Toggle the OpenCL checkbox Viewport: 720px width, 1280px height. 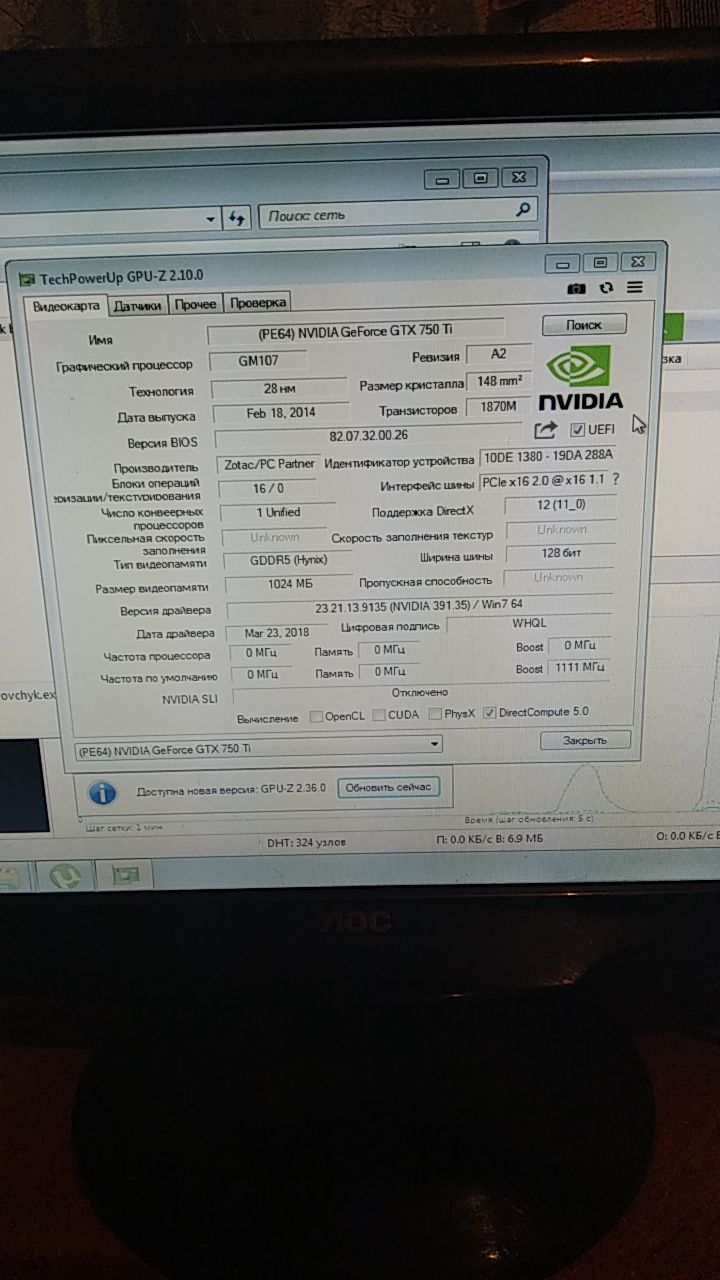tap(316, 715)
